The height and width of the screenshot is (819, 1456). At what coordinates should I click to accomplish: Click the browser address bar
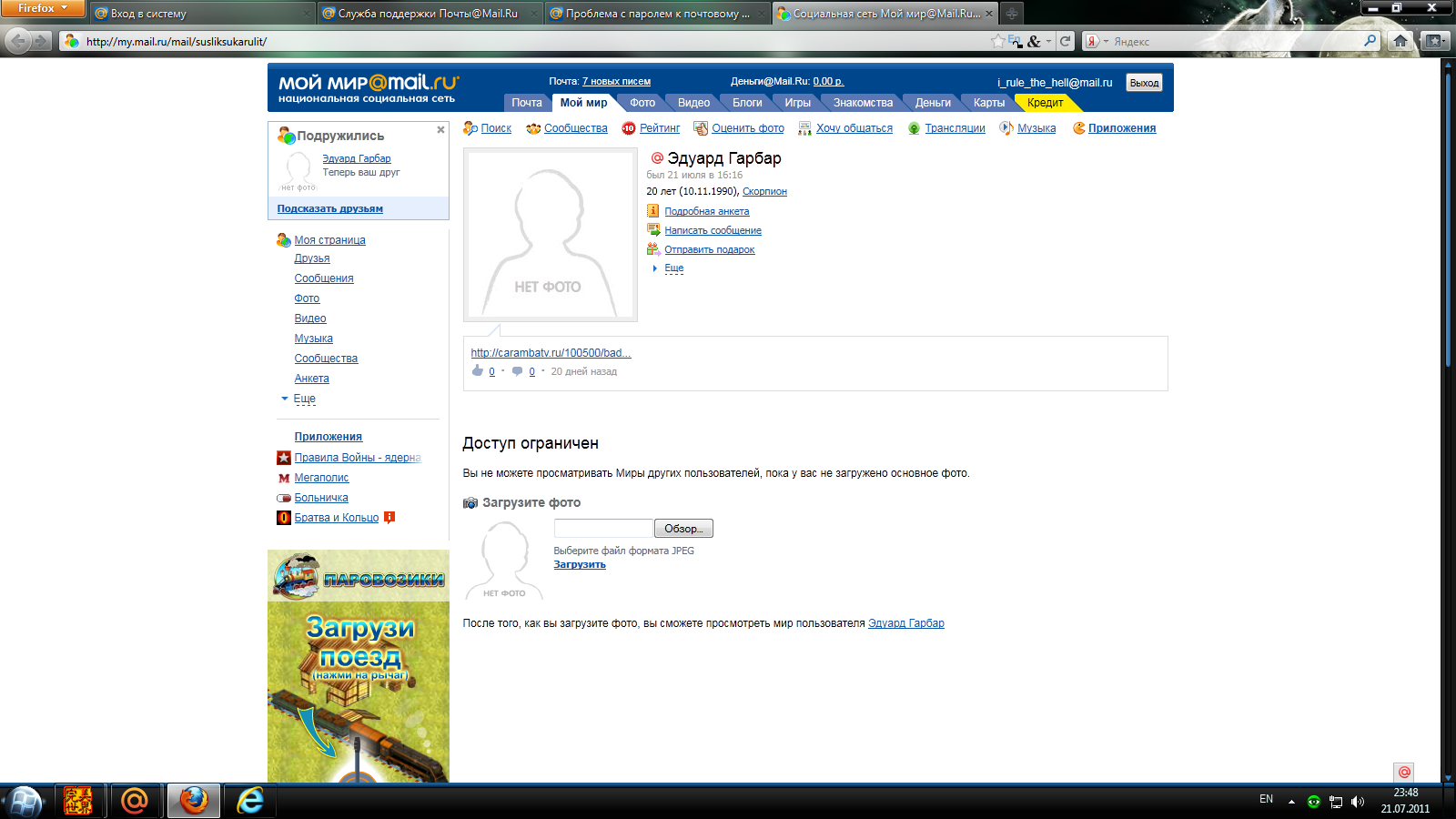537,41
